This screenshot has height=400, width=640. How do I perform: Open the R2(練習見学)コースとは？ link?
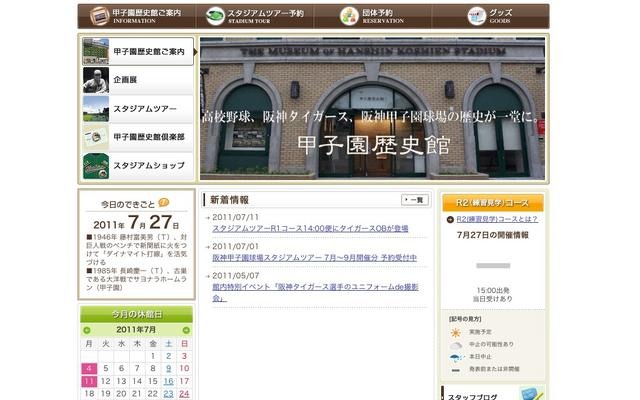tap(497, 219)
